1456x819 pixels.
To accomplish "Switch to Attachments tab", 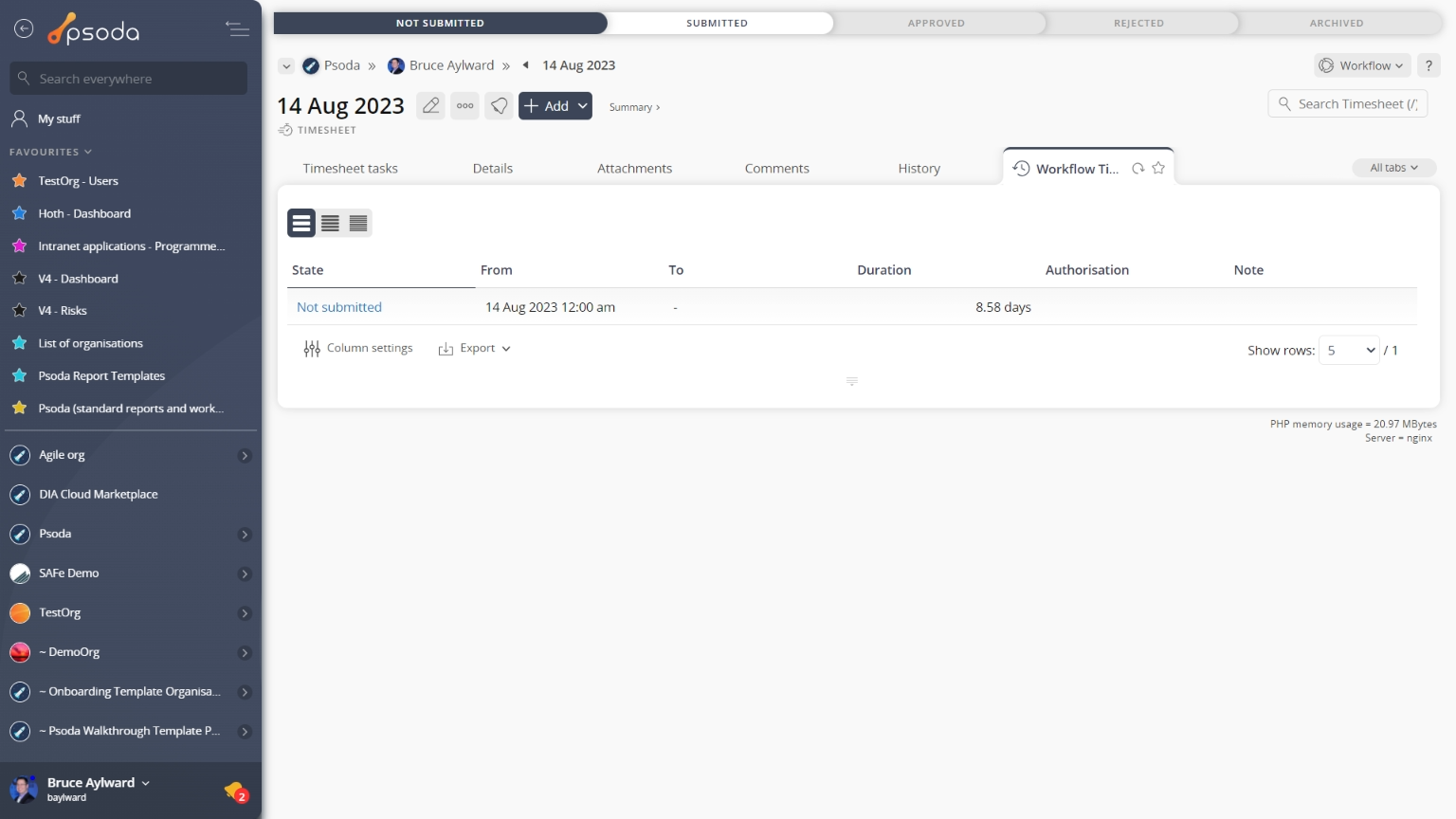I will click(634, 169).
